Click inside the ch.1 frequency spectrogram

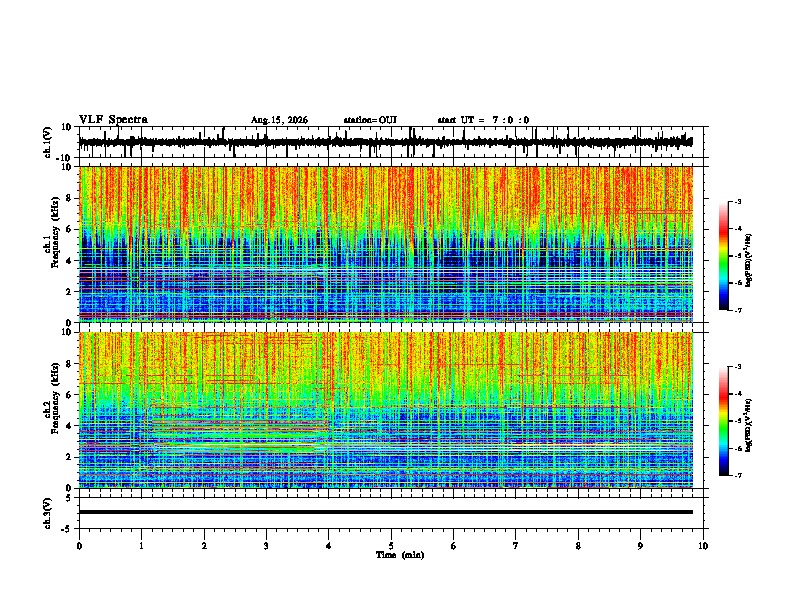click(x=385, y=244)
